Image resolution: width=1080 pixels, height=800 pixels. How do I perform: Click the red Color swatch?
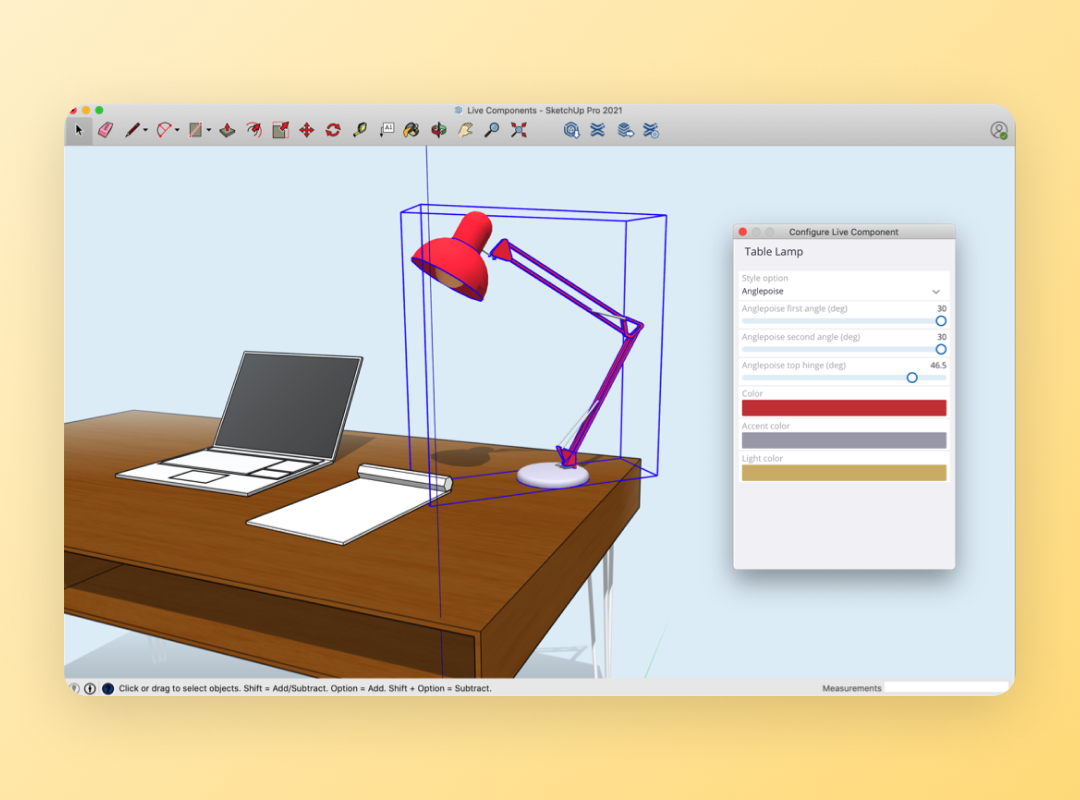843,408
